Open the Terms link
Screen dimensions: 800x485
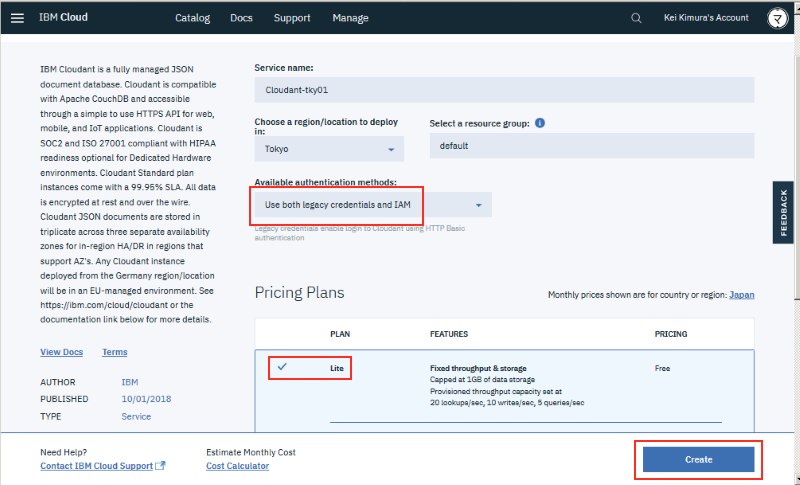pos(114,352)
